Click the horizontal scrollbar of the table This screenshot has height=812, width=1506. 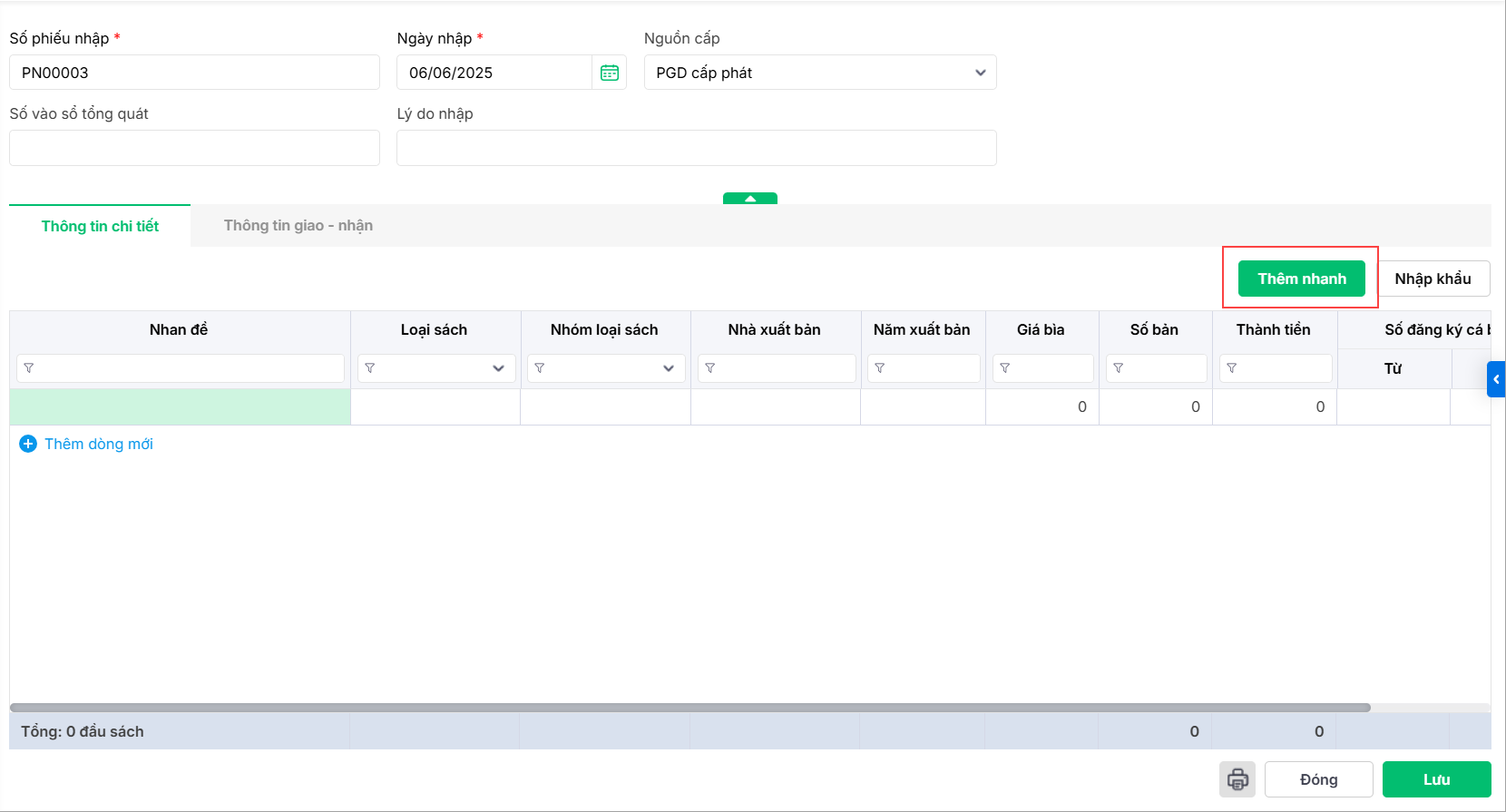pyautogui.click(x=689, y=708)
